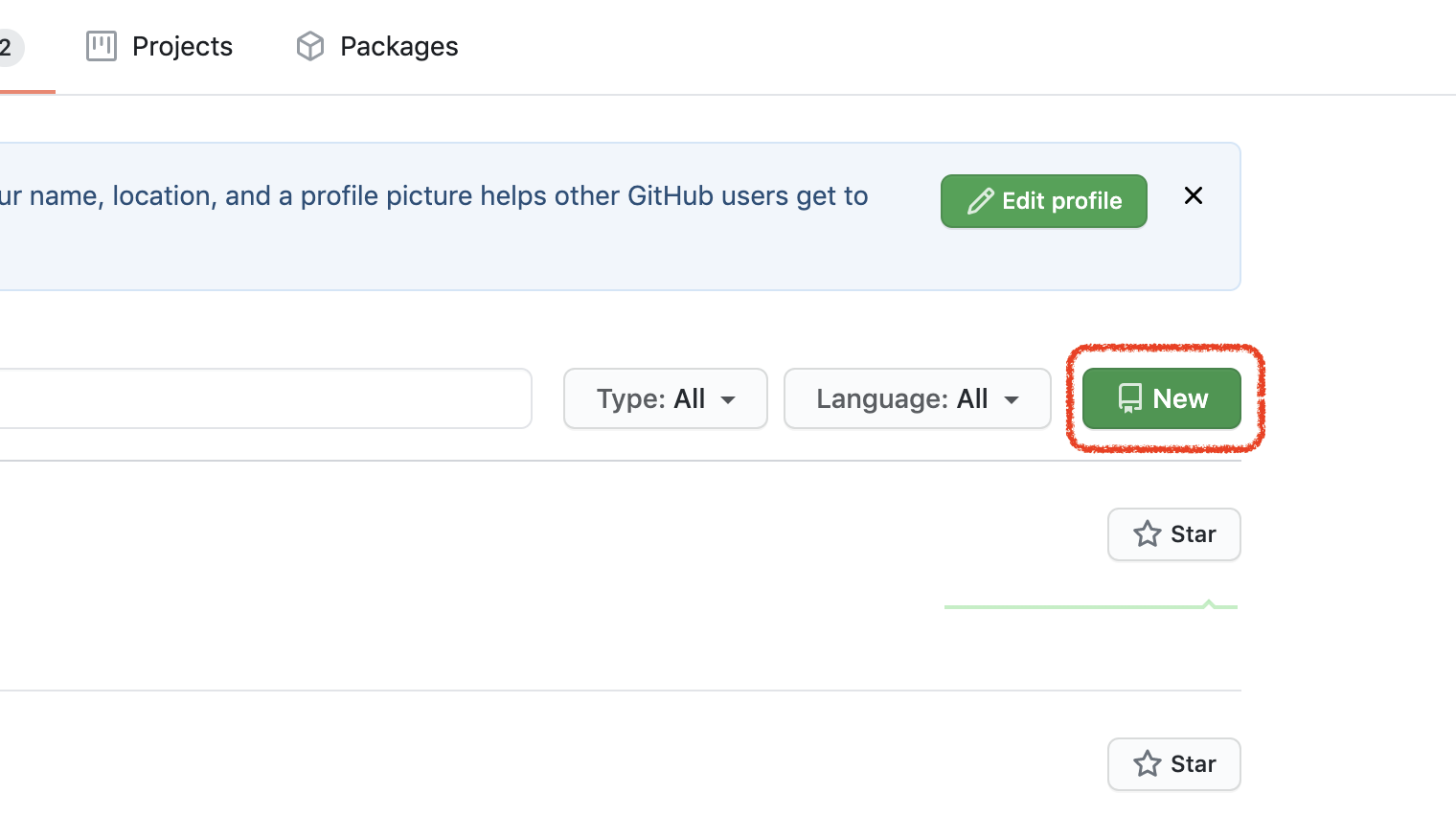Click the repo icon inside New button
This screenshot has width=1456, height=816.
pyautogui.click(x=1130, y=398)
